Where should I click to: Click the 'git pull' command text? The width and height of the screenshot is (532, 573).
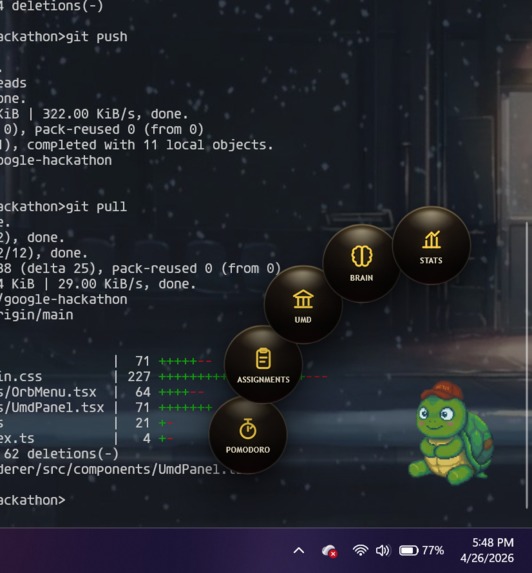coord(96,207)
